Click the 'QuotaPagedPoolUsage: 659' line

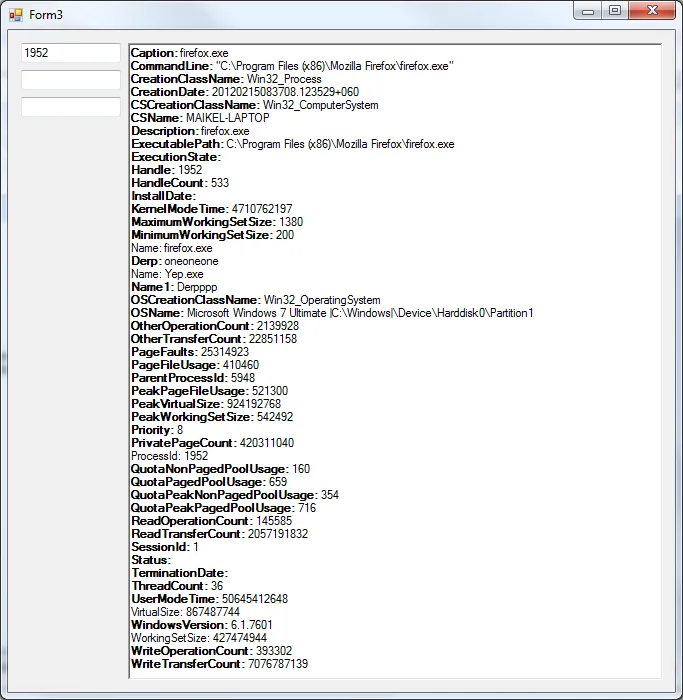point(209,482)
